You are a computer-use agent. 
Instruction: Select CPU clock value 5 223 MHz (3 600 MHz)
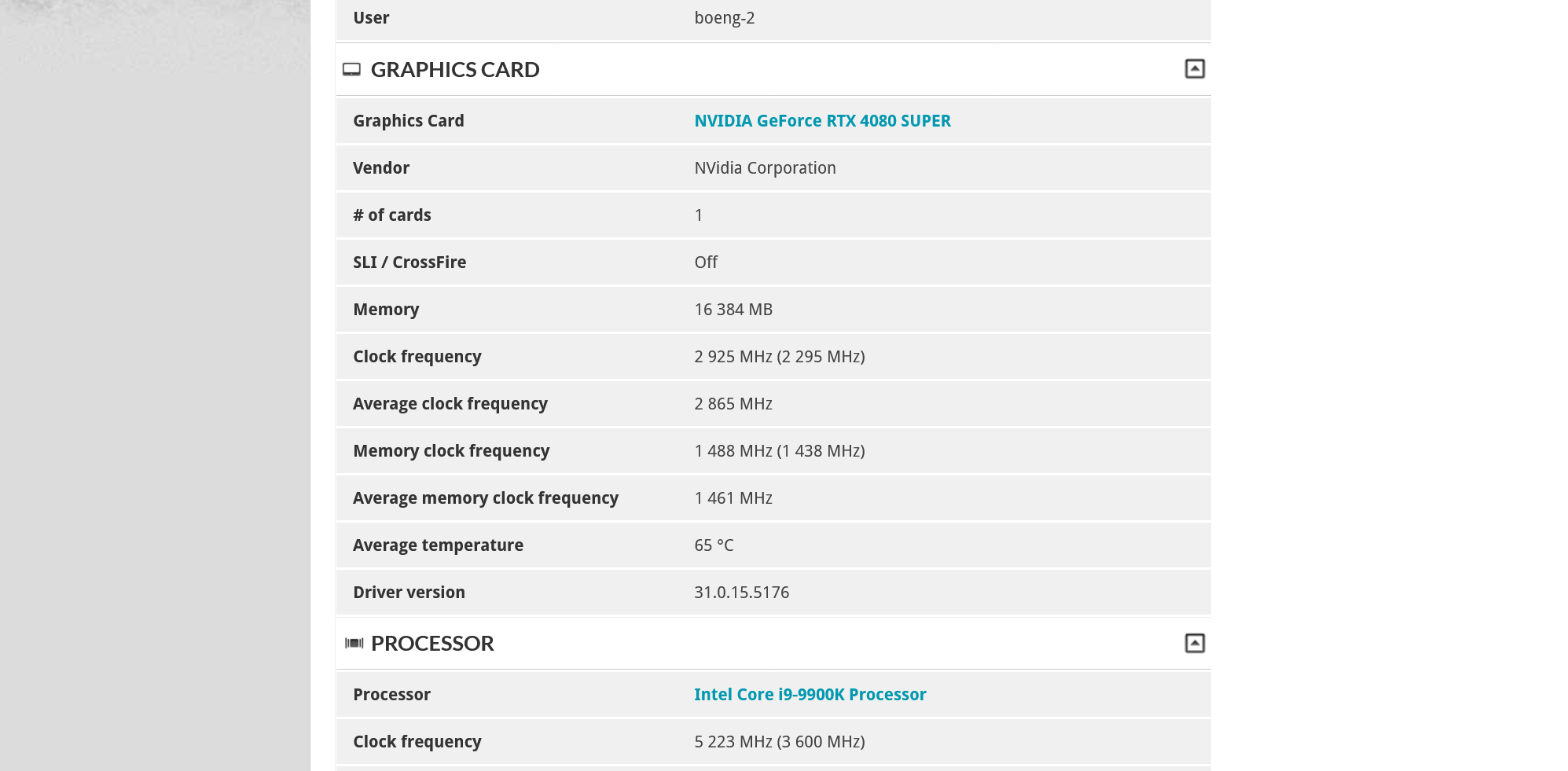point(780,742)
